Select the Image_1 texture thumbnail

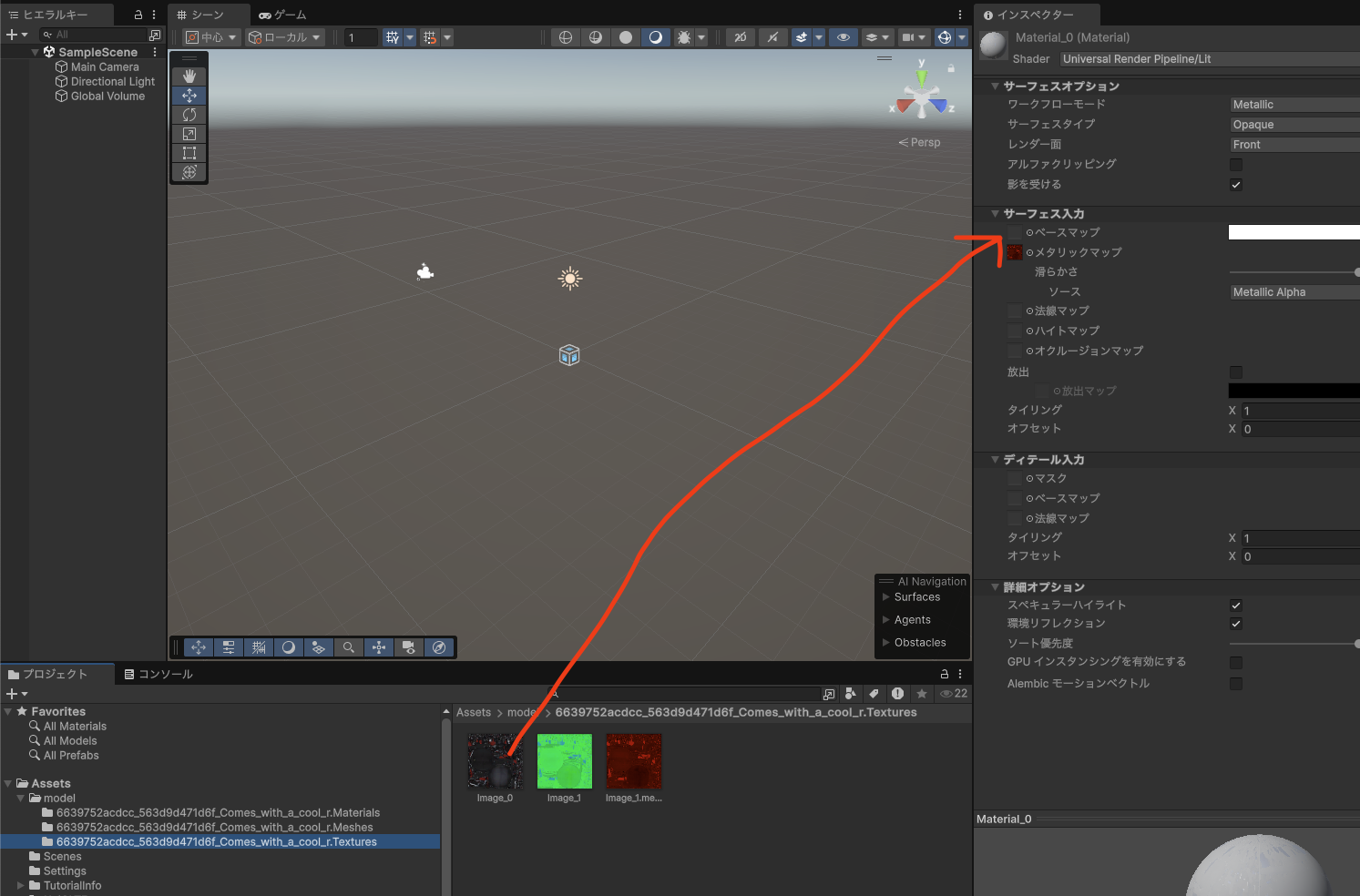pyautogui.click(x=563, y=760)
